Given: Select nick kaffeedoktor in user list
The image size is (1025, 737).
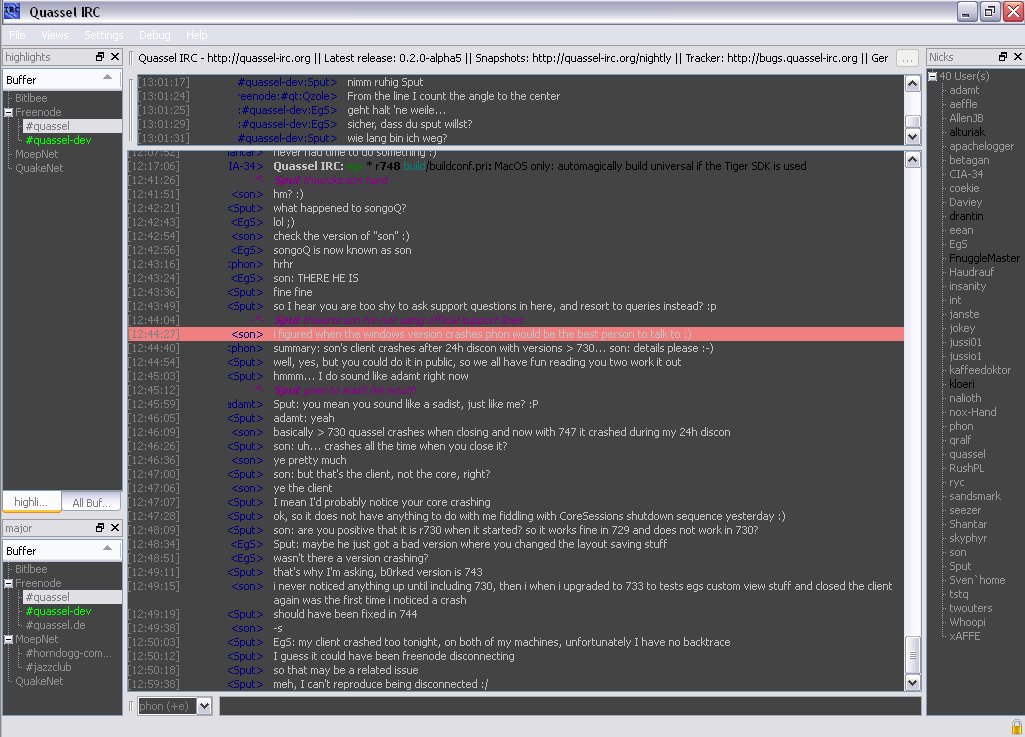Looking at the screenshot, I should (x=980, y=370).
